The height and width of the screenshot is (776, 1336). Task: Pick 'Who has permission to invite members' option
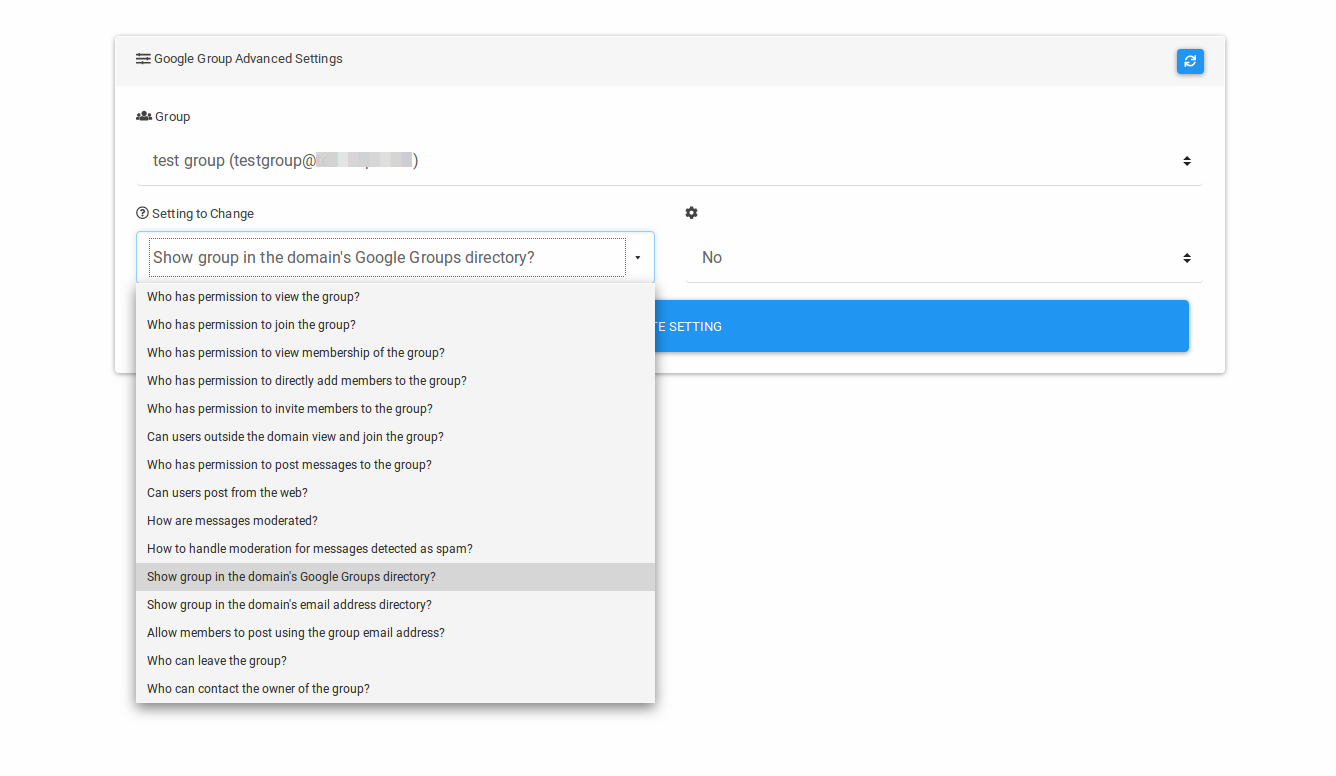[x=395, y=409]
